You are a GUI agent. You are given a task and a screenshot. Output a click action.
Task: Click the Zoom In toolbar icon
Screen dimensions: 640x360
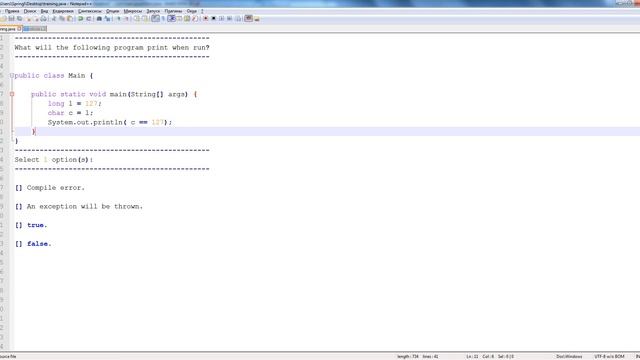pyautogui.click(x=118, y=19)
